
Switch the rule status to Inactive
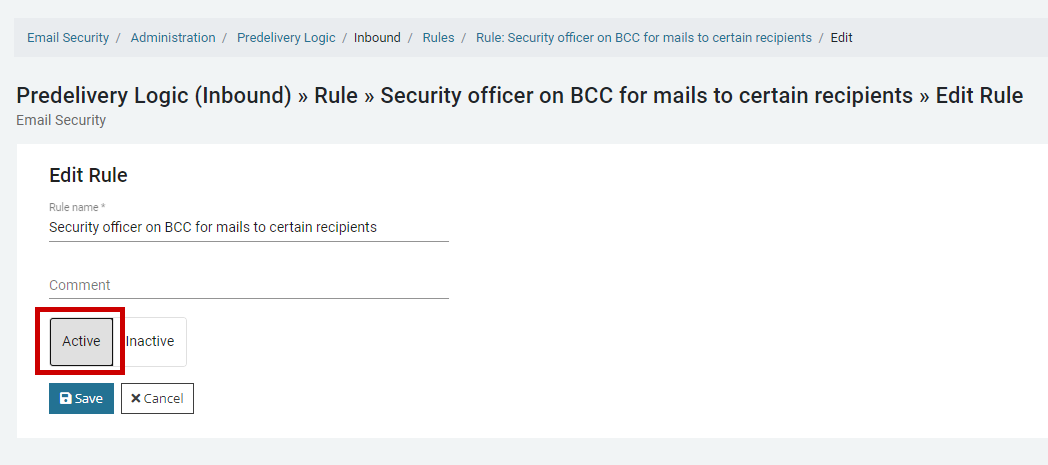[150, 342]
